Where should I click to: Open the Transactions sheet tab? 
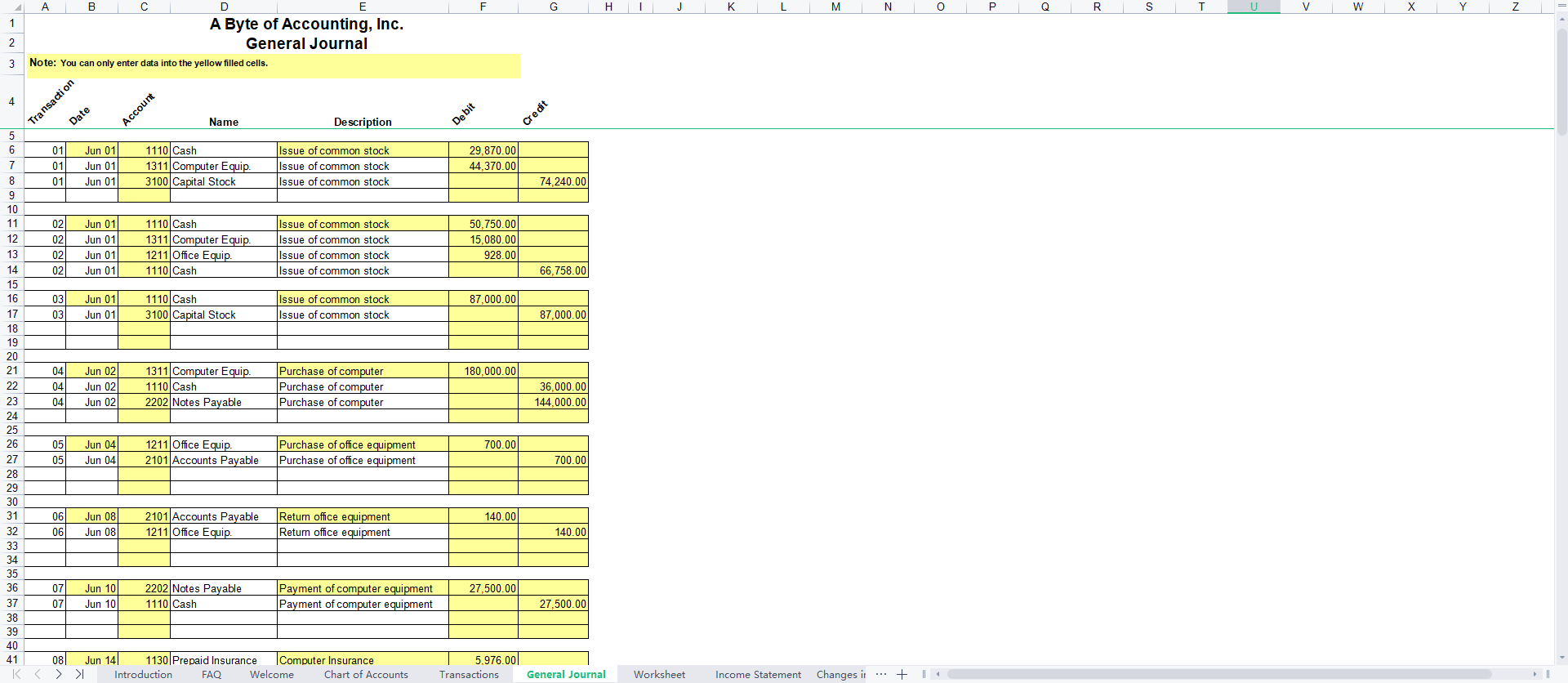(469, 674)
